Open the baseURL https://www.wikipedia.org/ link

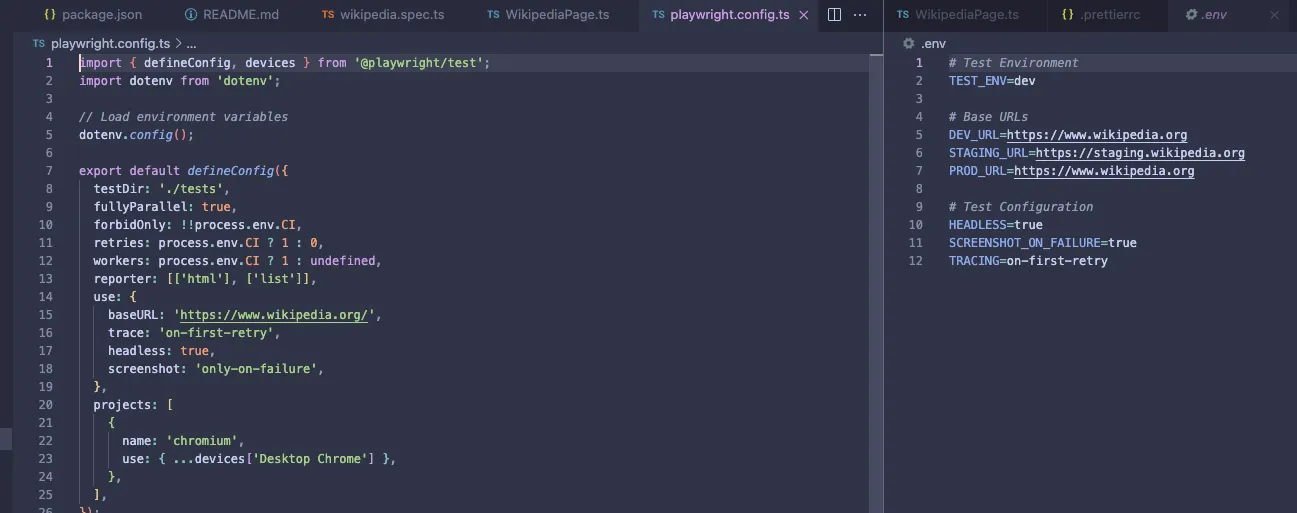(x=273, y=315)
